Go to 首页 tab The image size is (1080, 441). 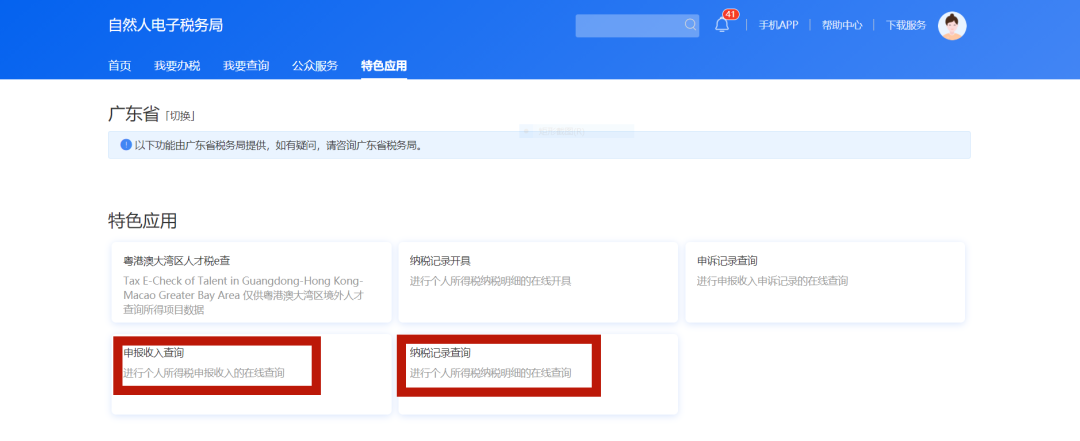pos(120,66)
